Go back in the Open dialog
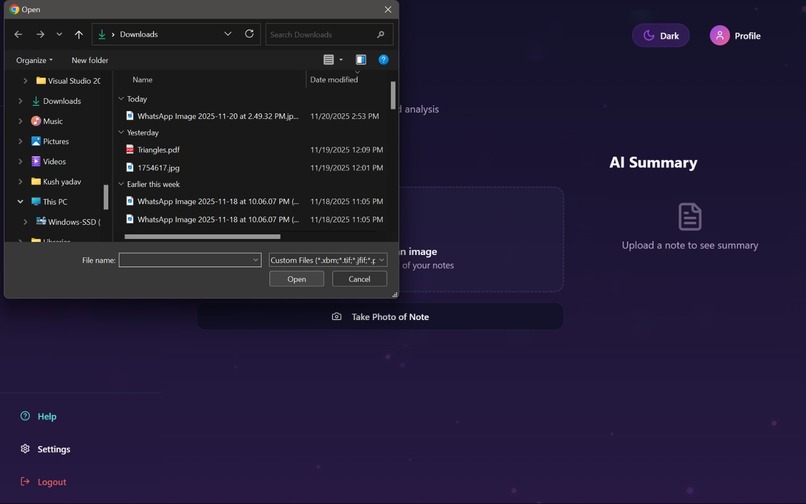 [x=19, y=34]
